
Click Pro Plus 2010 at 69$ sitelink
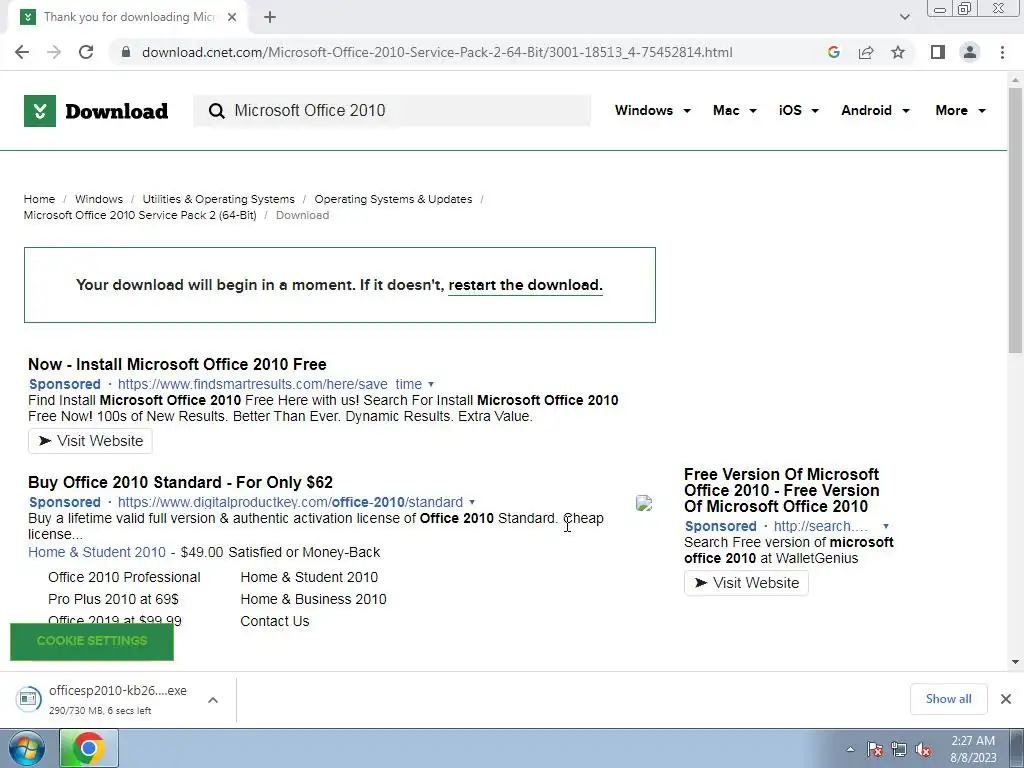(x=113, y=600)
